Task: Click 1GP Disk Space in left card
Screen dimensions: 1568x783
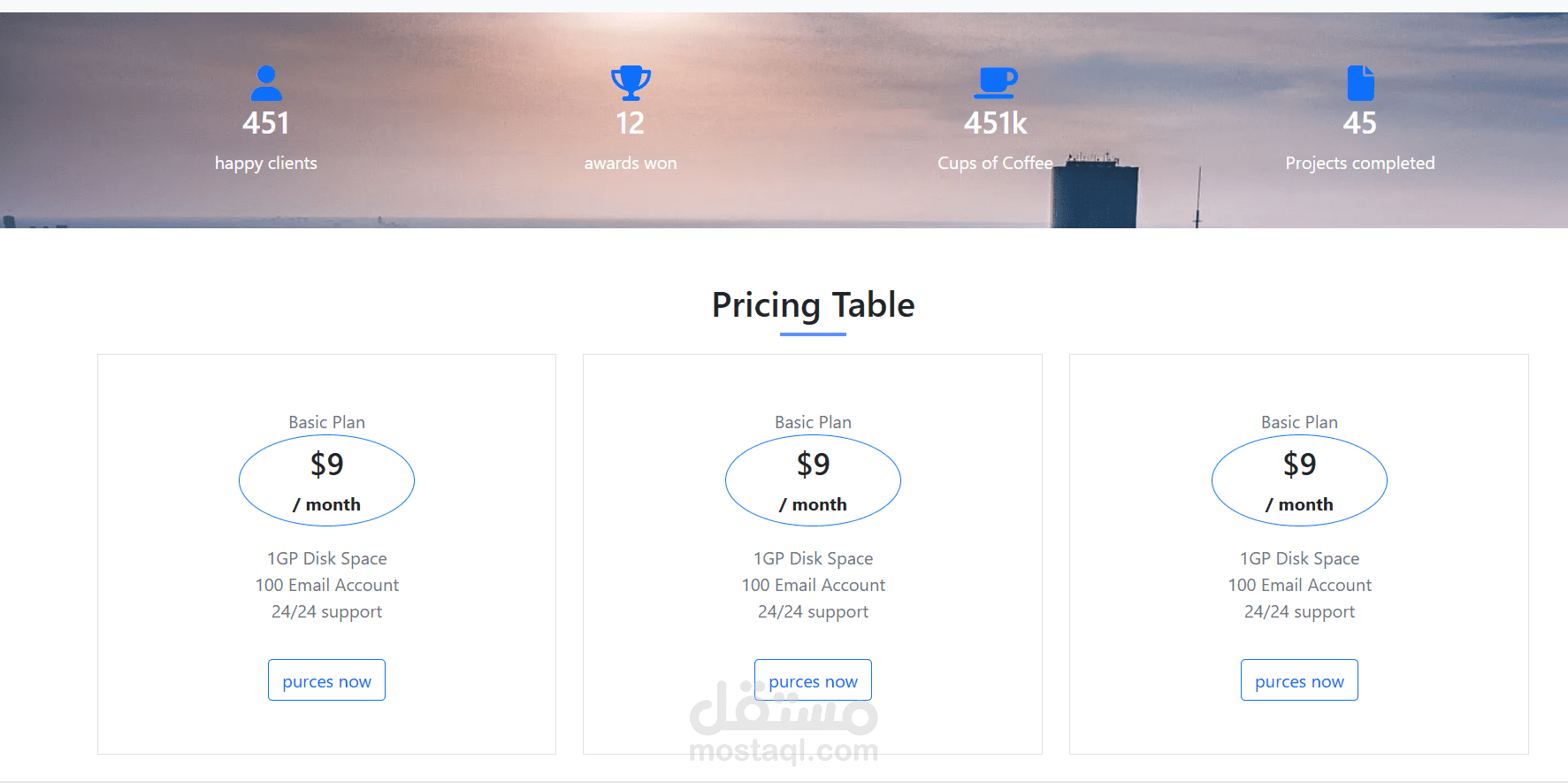Action: pyautogui.click(x=326, y=558)
